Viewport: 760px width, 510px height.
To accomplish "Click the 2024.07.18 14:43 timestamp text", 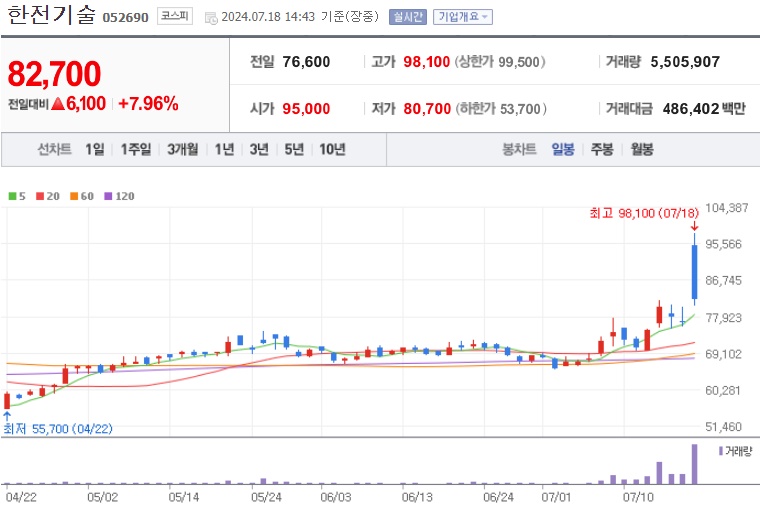I will [x=268, y=17].
